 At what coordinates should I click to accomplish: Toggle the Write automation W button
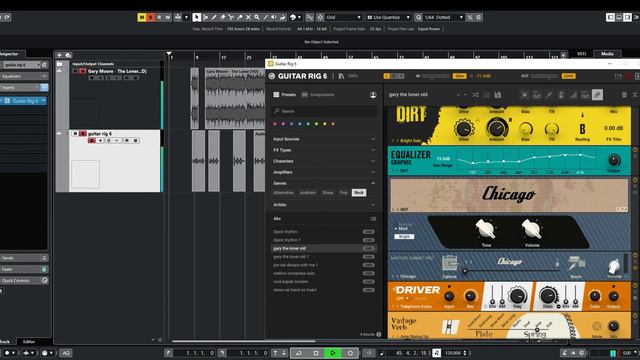click(168, 17)
